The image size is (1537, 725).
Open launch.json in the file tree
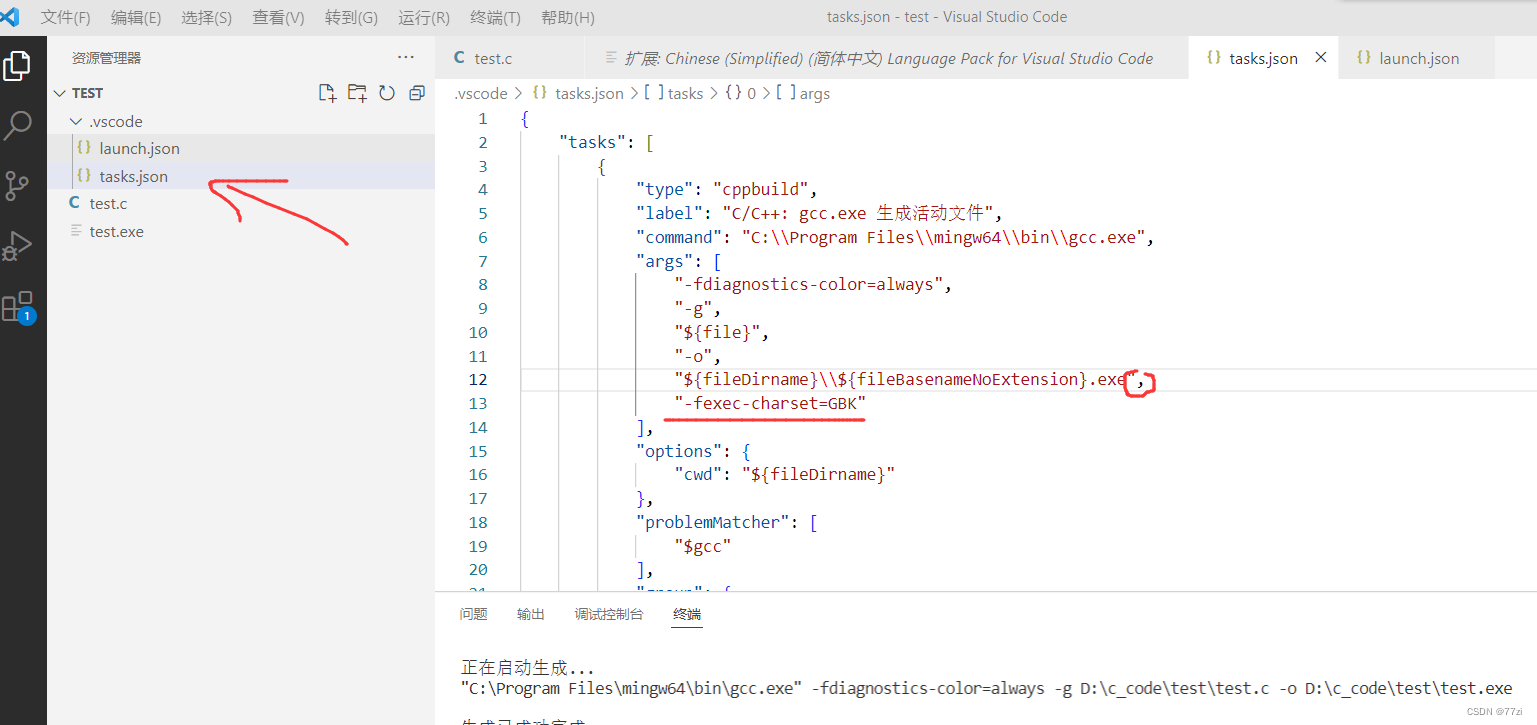[x=139, y=148]
